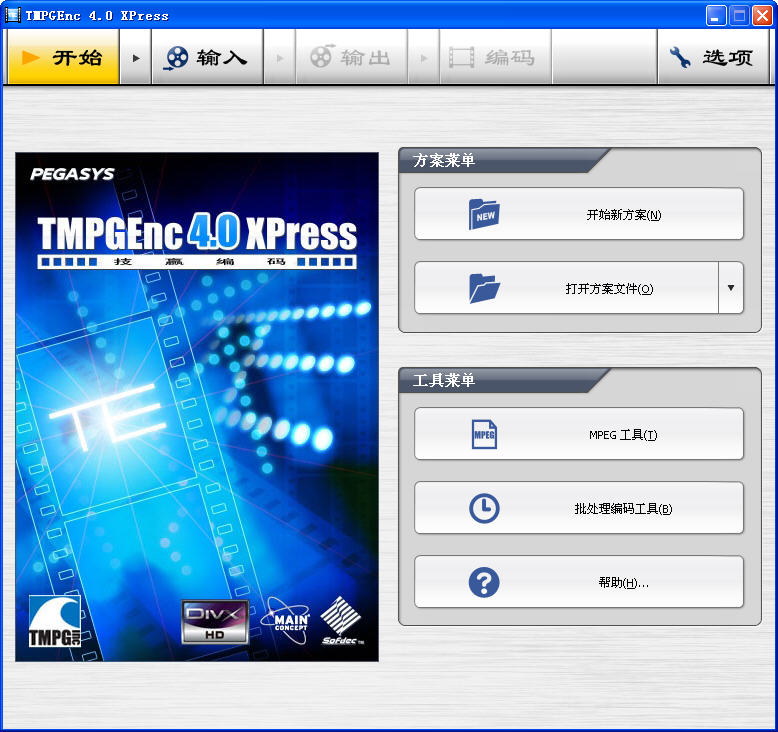
Task: Click the film reel icon on 输出
Action: click(321, 56)
